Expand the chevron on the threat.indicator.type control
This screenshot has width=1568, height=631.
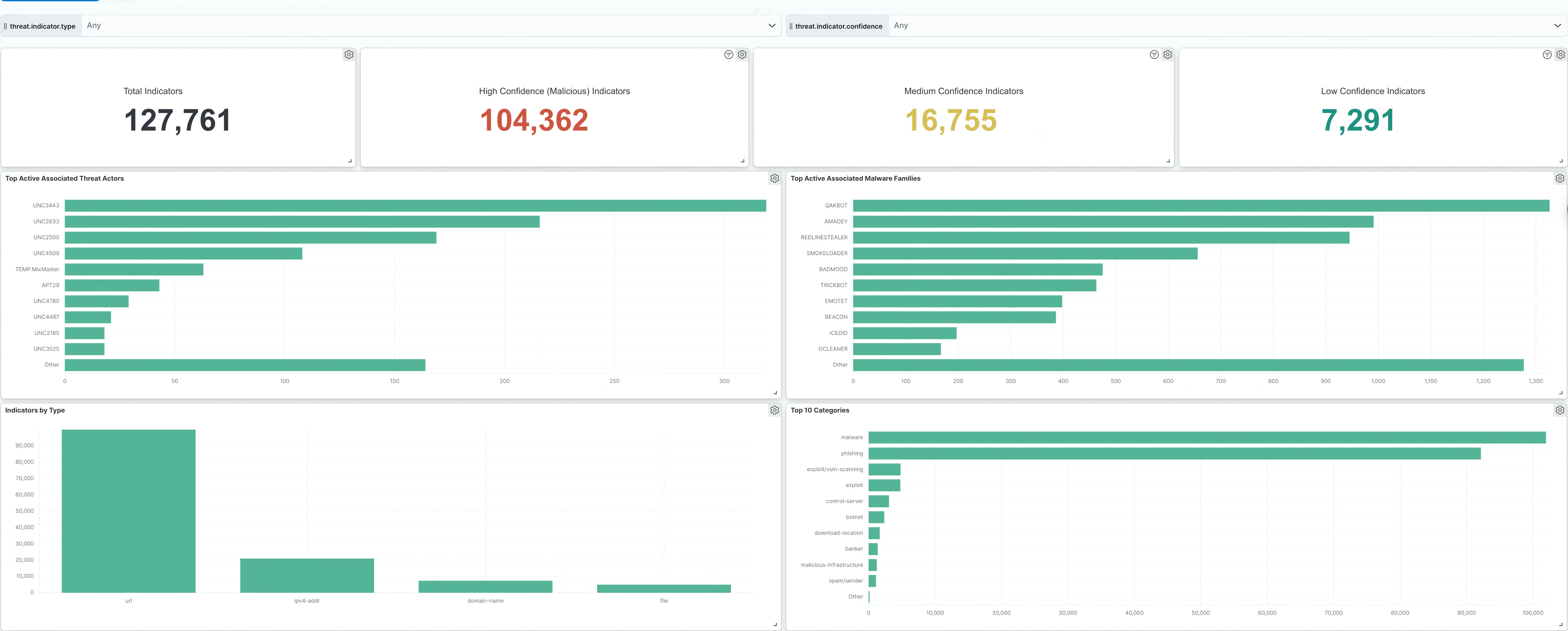tap(772, 25)
